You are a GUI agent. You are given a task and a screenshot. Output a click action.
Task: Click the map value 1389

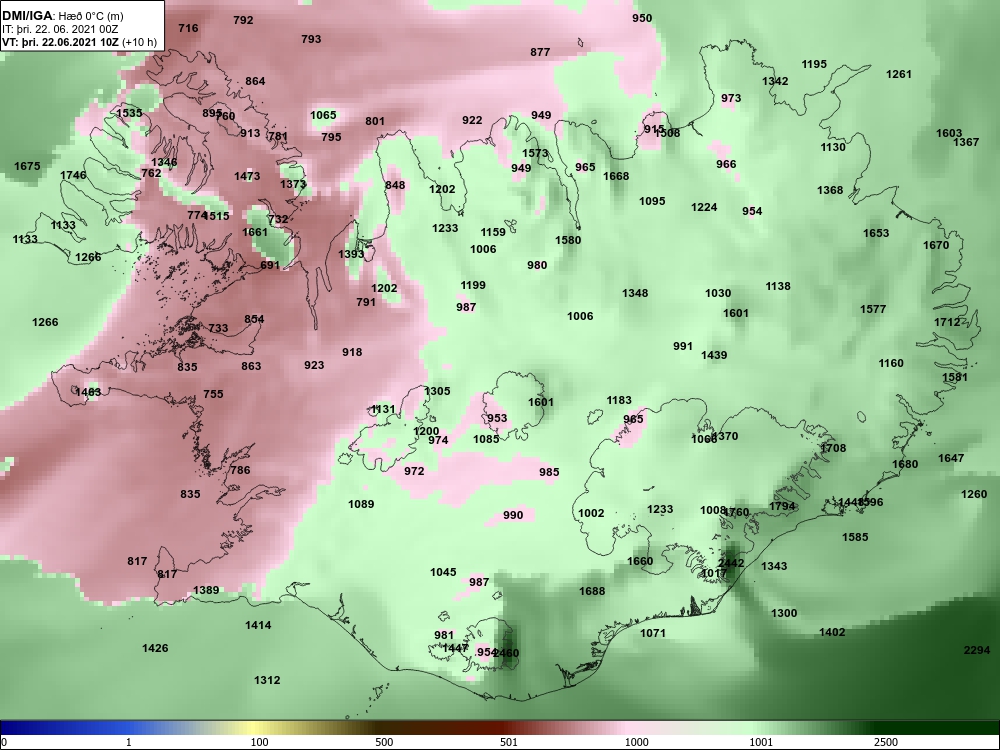(x=206, y=591)
